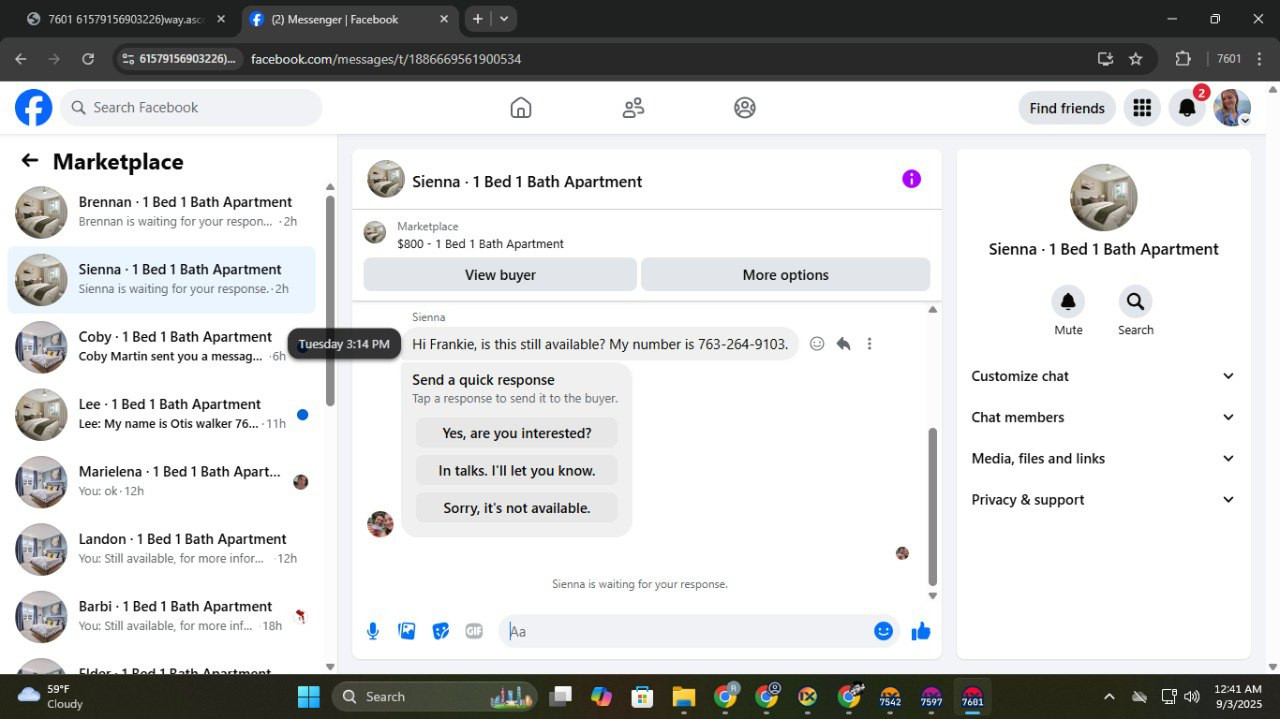Screen dimensions: 1280x719
Task: React to Sienna's message with emoji icon
Action: point(817,344)
